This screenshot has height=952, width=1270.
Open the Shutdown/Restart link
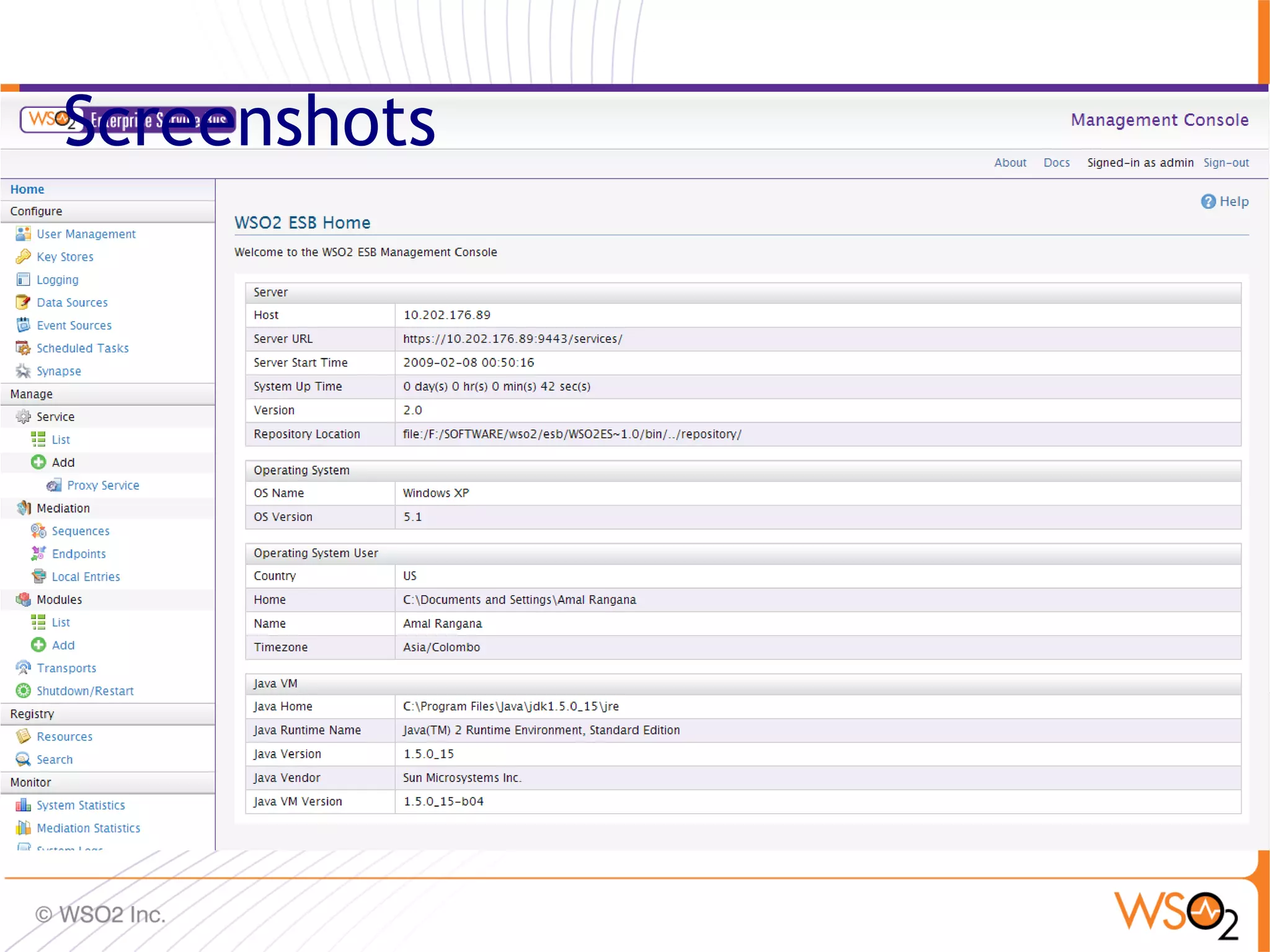click(x=85, y=691)
